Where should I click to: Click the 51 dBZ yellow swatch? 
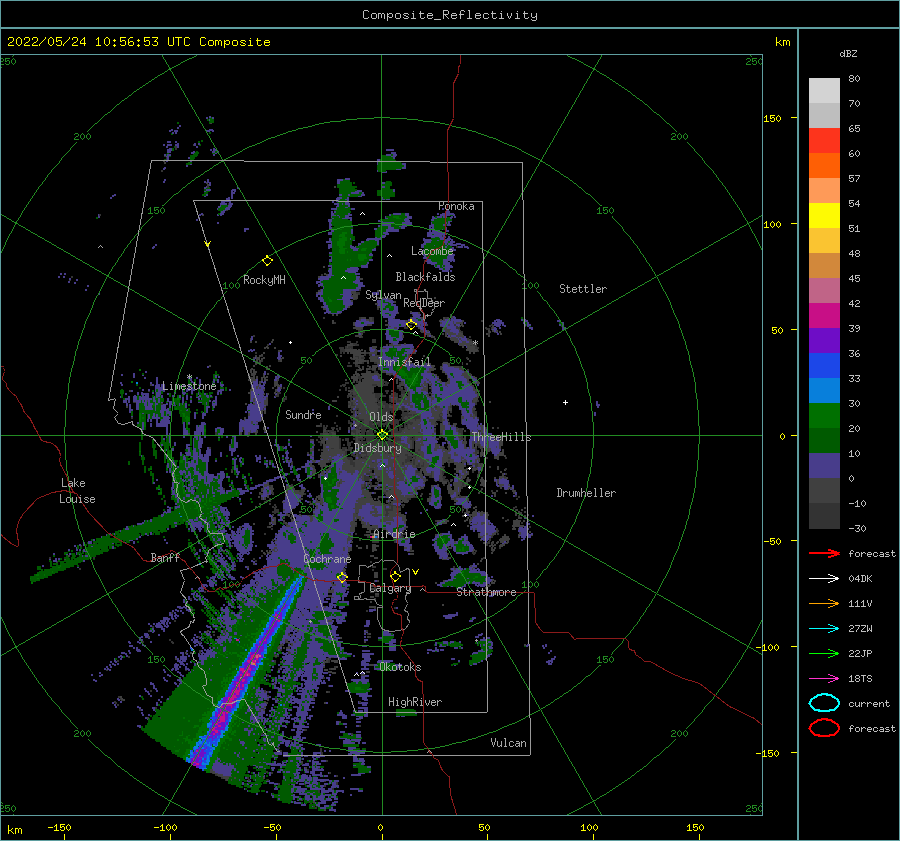click(824, 216)
